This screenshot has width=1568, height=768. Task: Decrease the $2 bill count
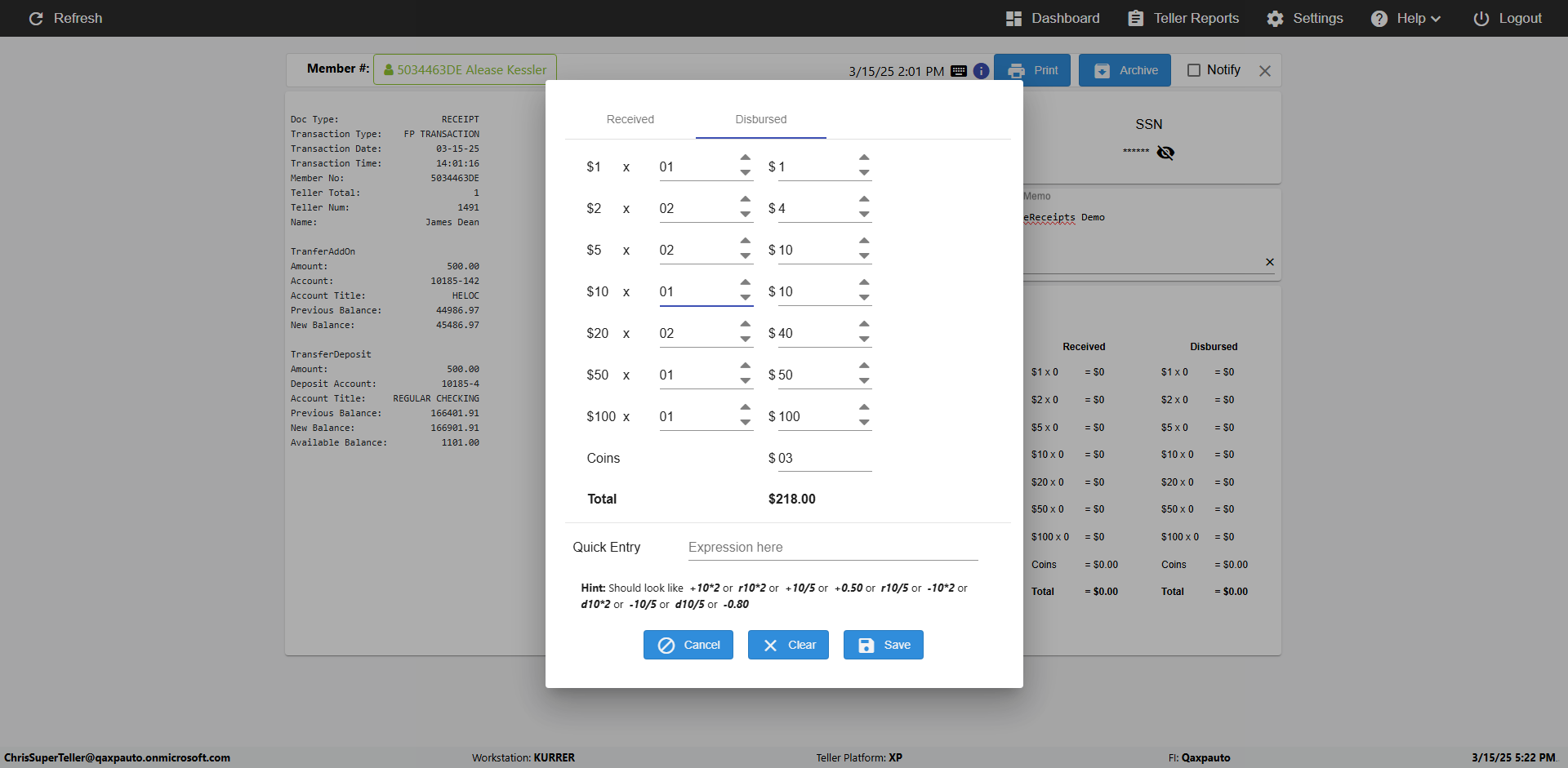pos(746,215)
